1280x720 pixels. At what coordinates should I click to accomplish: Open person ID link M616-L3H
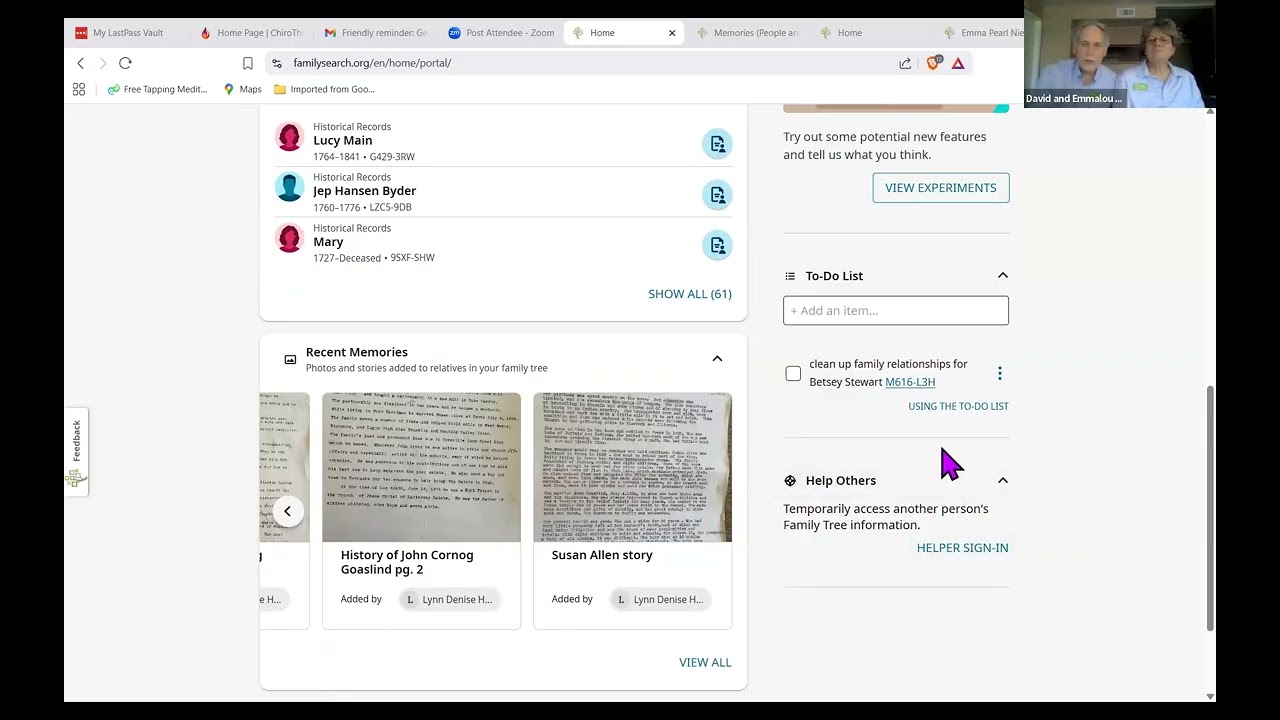pyautogui.click(x=910, y=382)
